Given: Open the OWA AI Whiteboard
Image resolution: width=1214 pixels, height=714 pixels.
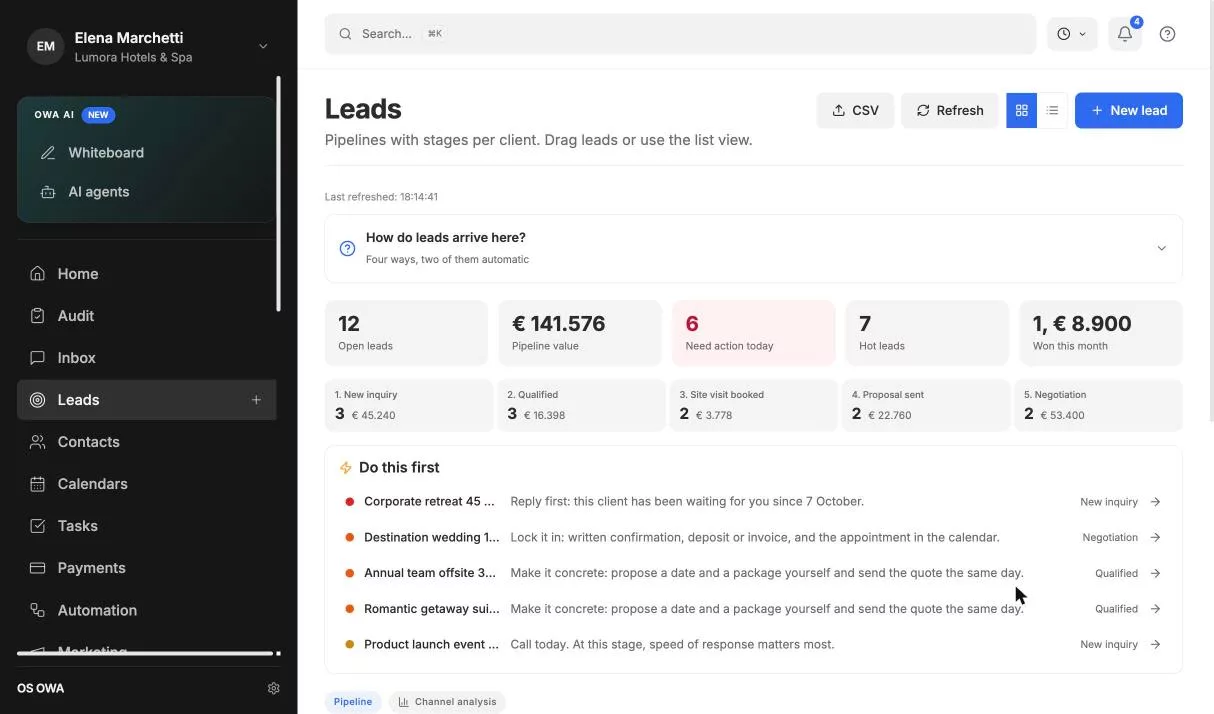Looking at the screenshot, I should [146, 153].
